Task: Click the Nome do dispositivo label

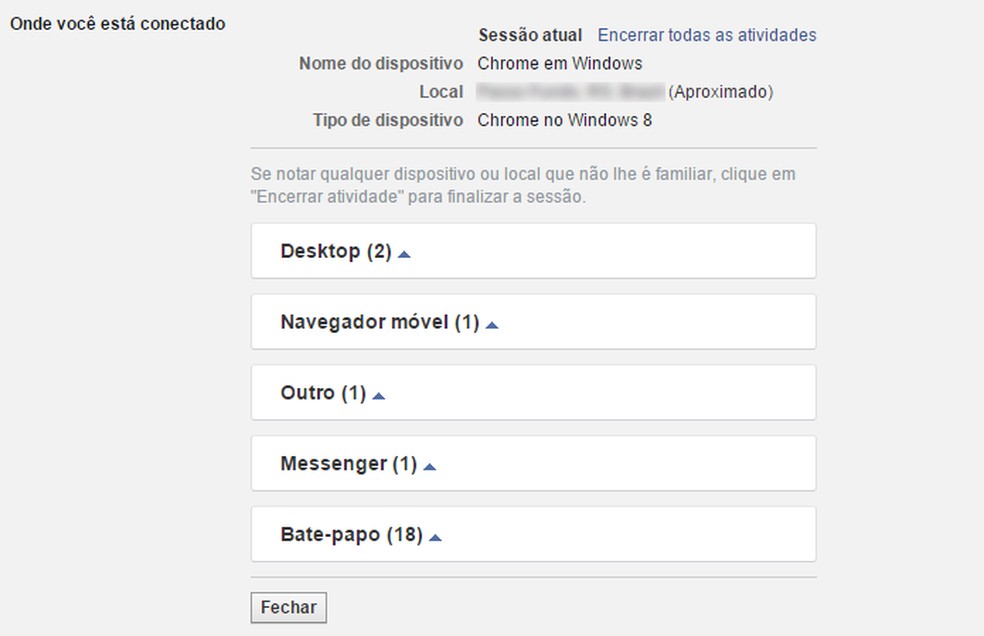Action: [381, 64]
